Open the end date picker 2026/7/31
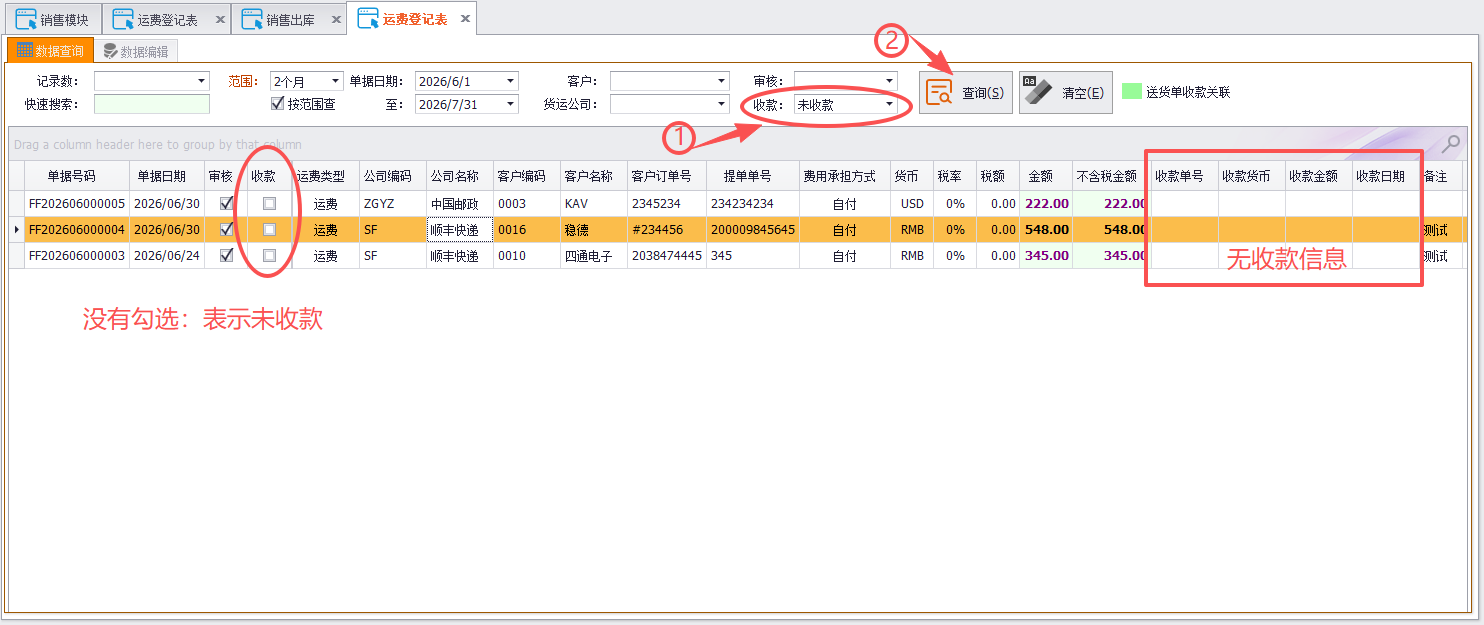The height and width of the screenshot is (625, 1484). 511,104
